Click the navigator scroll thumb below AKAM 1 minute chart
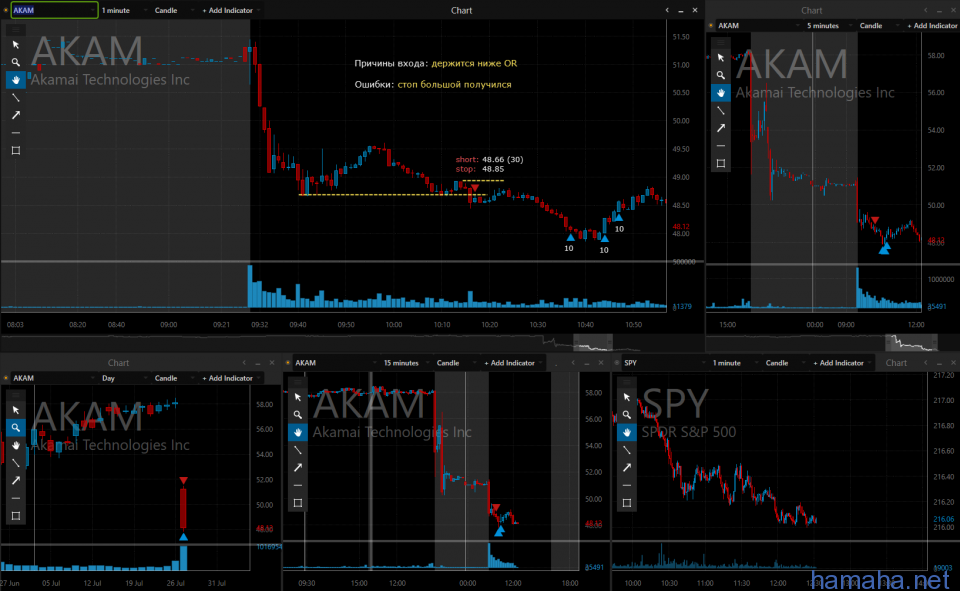 592,343
